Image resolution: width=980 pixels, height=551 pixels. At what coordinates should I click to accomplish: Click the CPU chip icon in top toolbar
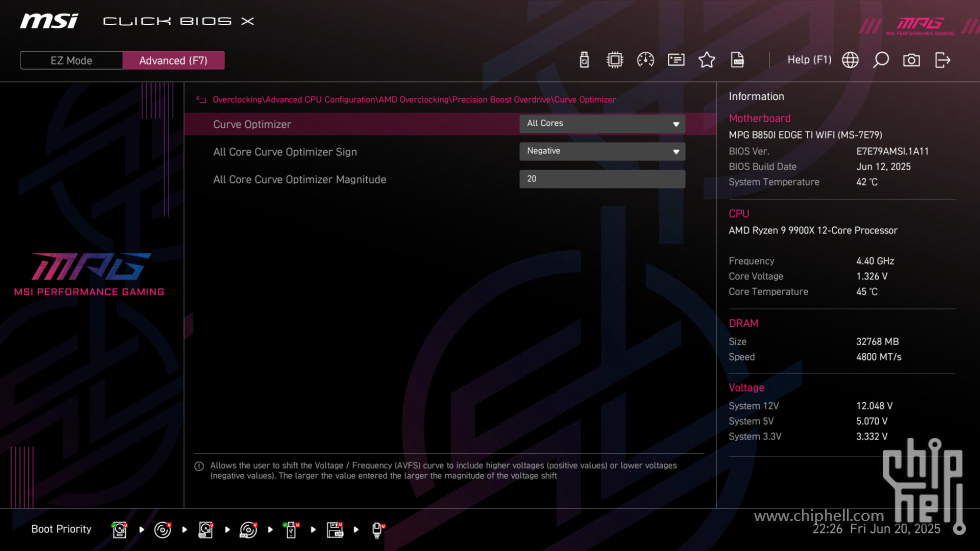(615, 60)
